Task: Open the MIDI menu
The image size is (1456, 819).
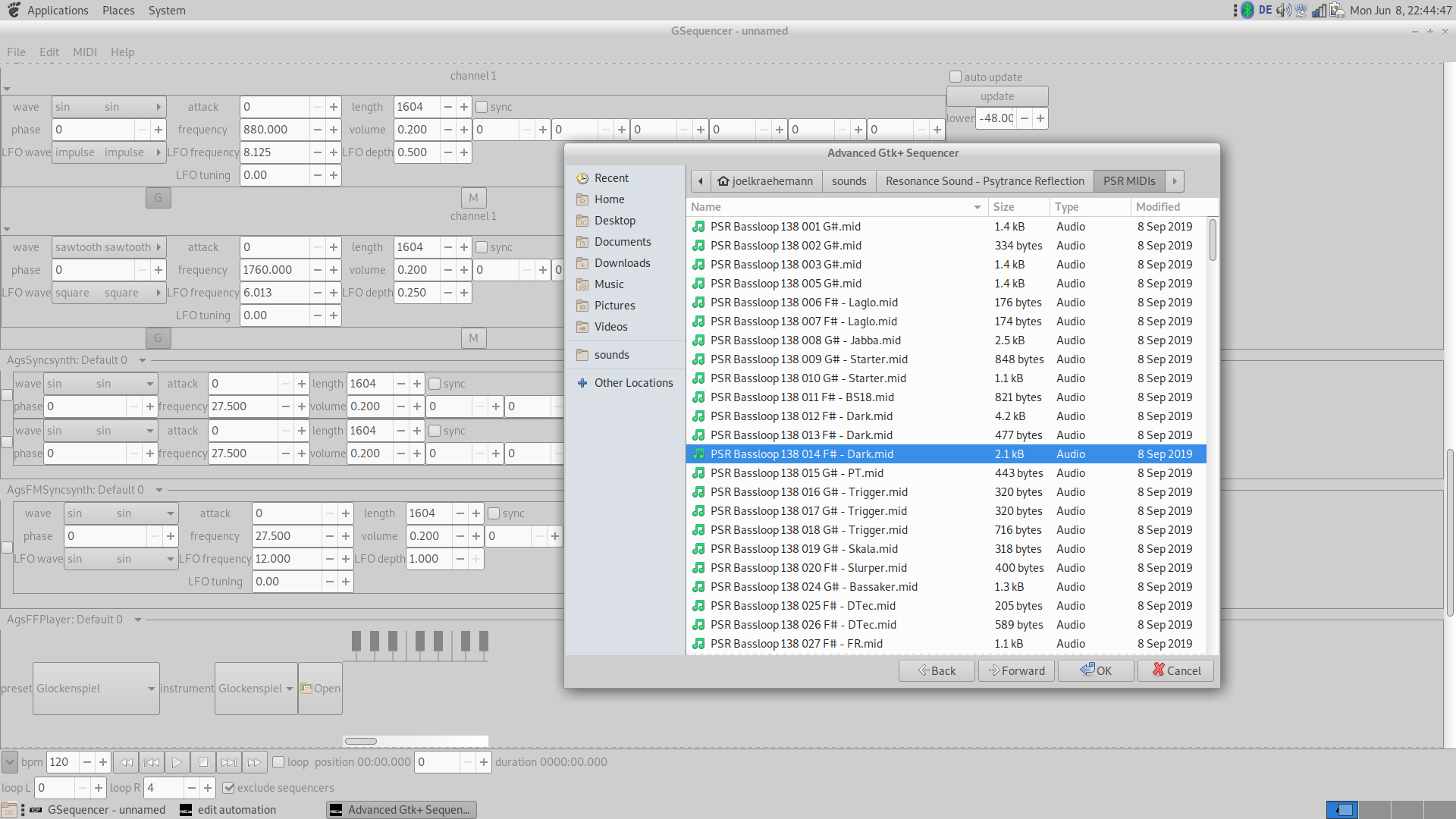Action: [x=84, y=52]
